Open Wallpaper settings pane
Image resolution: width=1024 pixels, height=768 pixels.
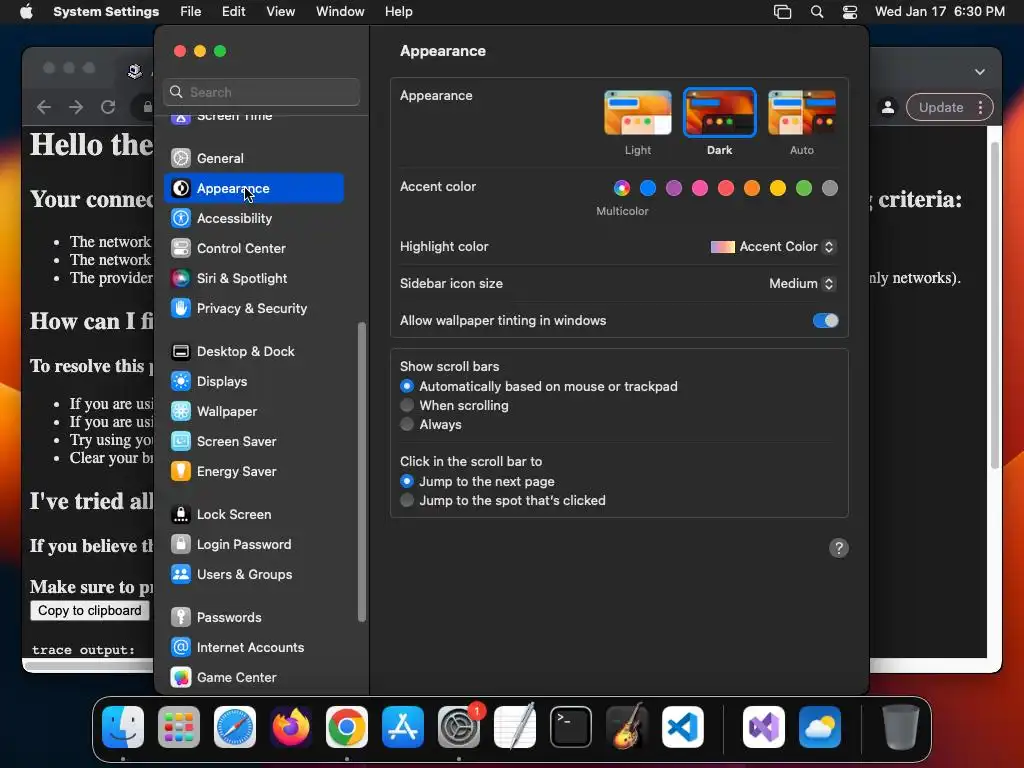(253, 411)
